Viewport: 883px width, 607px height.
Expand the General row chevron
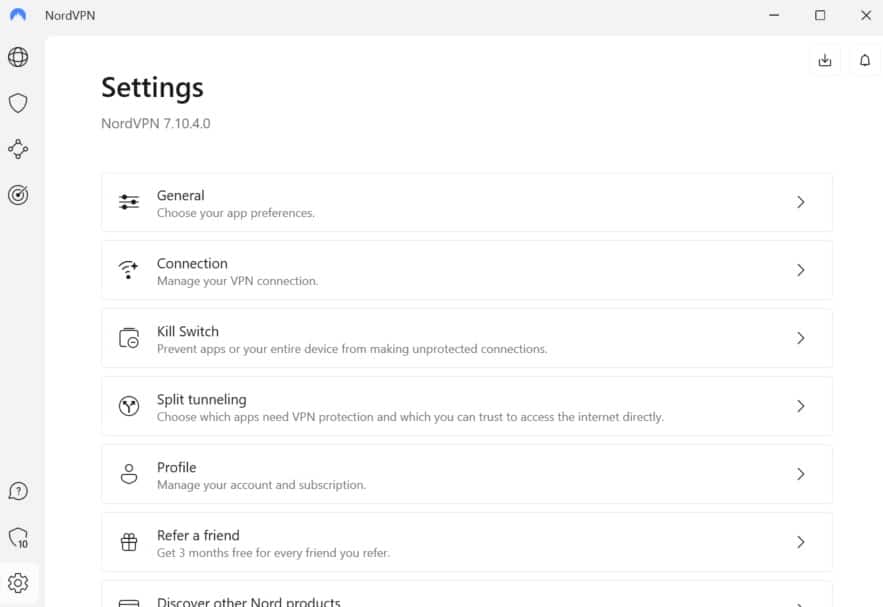(x=801, y=202)
